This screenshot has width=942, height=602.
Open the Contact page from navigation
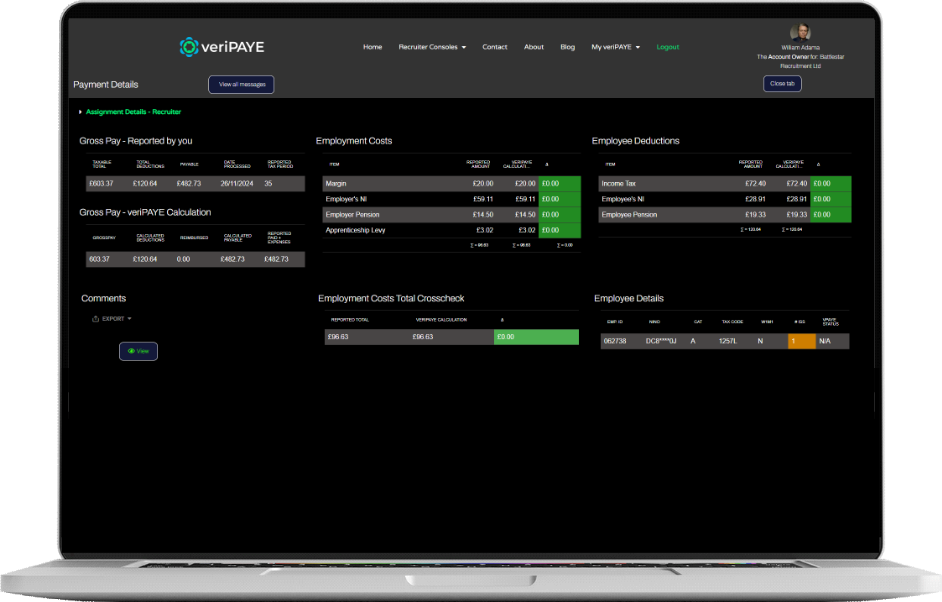tap(494, 47)
